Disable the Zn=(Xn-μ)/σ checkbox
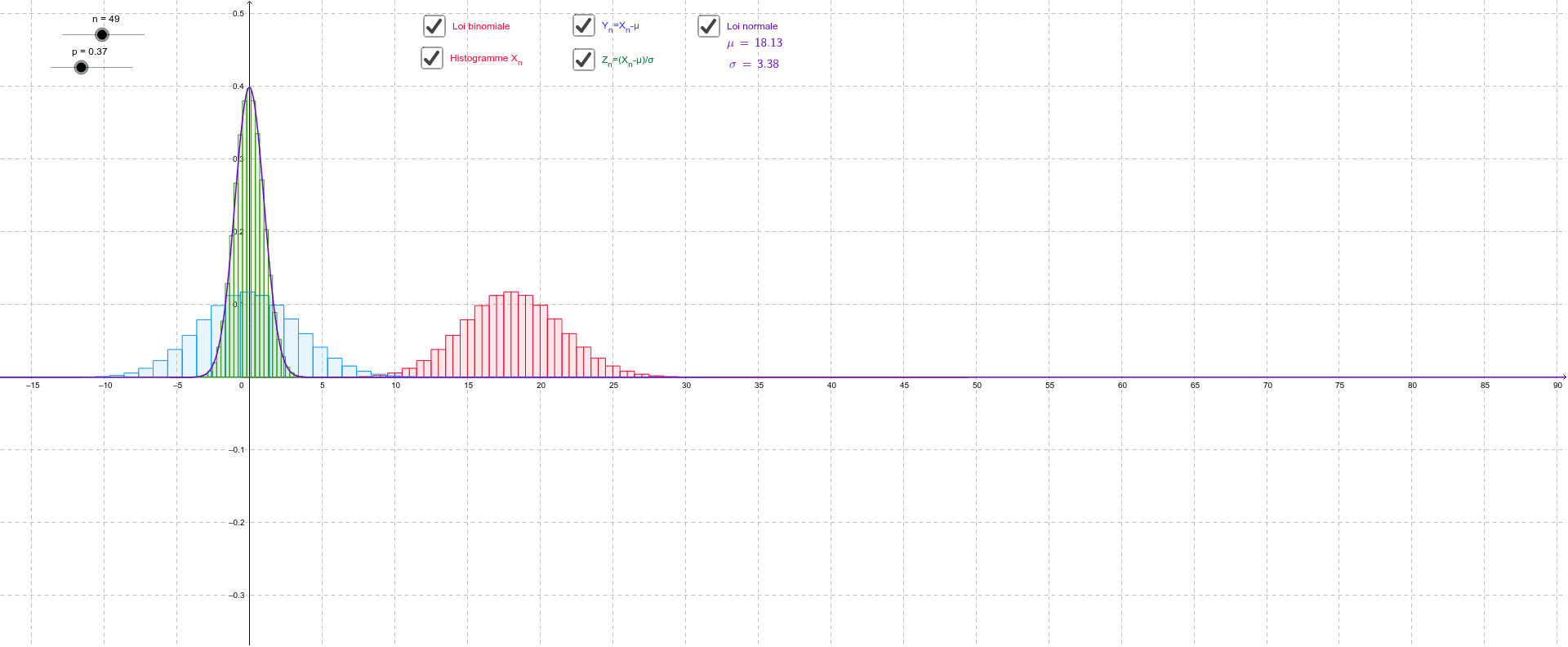Image resolution: width=1568 pixels, height=647 pixels. tap(584, 60)
